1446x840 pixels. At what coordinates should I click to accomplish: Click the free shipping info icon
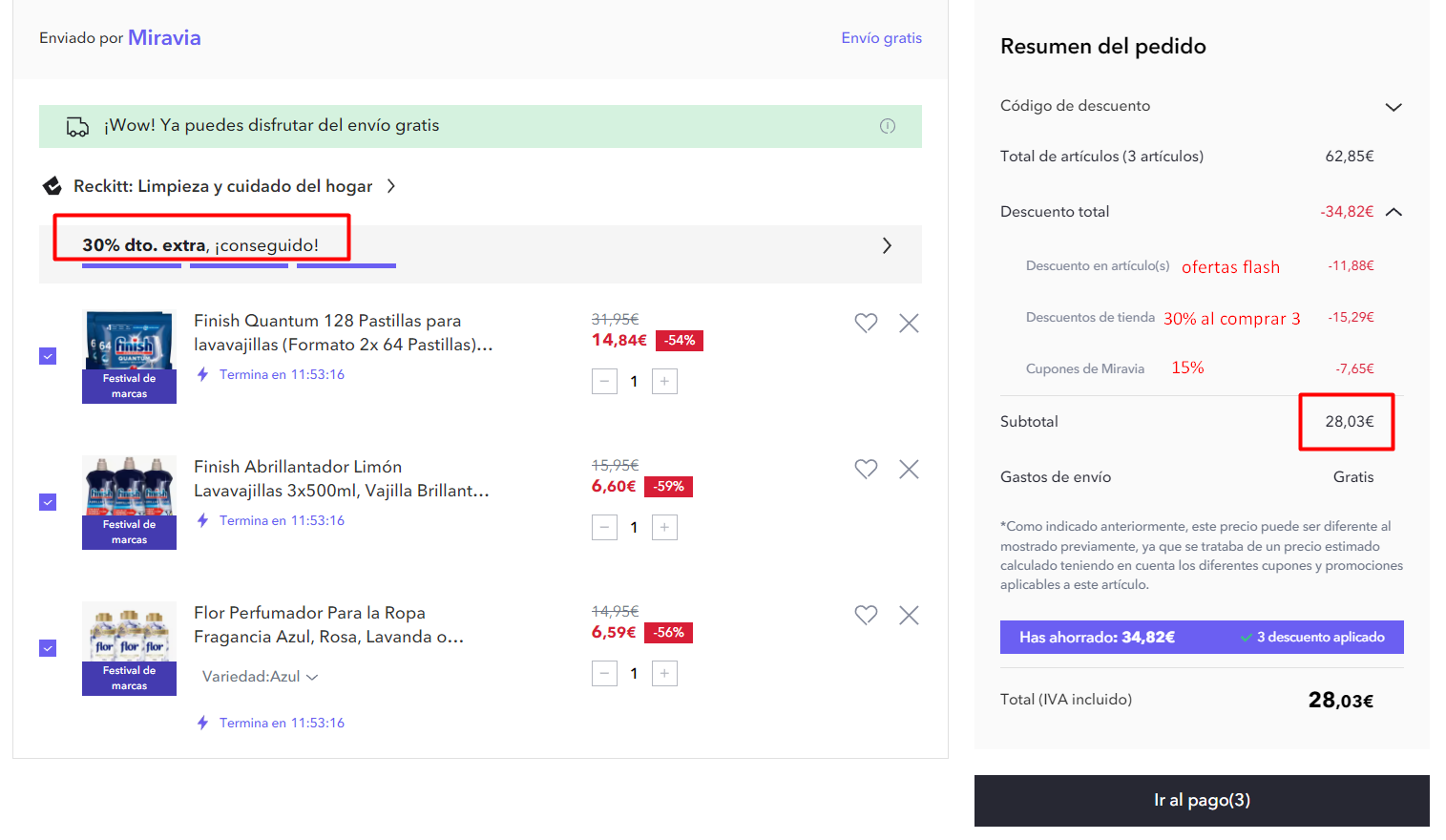pos(888,126)
